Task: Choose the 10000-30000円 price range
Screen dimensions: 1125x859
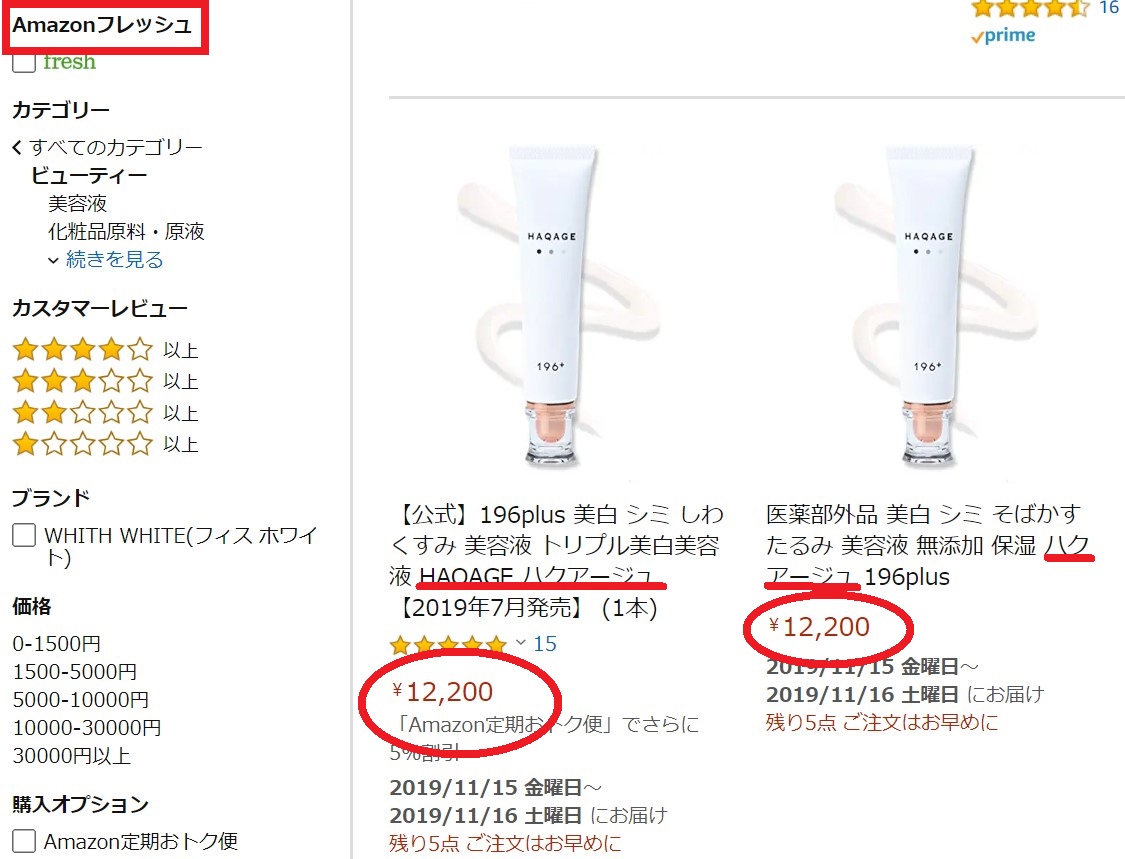Action: (x=87, y=728)
